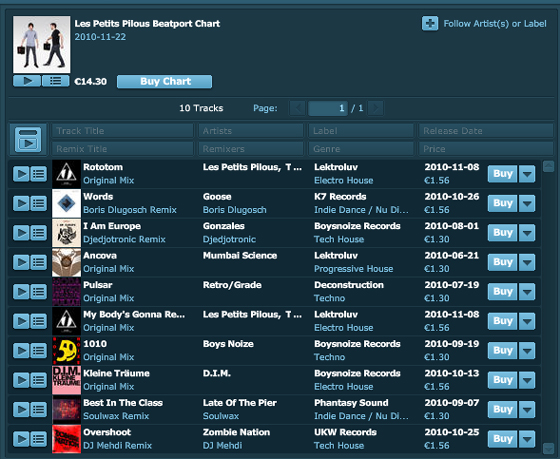Open the Electro House genre for Rototom

(x=344, y=181)
